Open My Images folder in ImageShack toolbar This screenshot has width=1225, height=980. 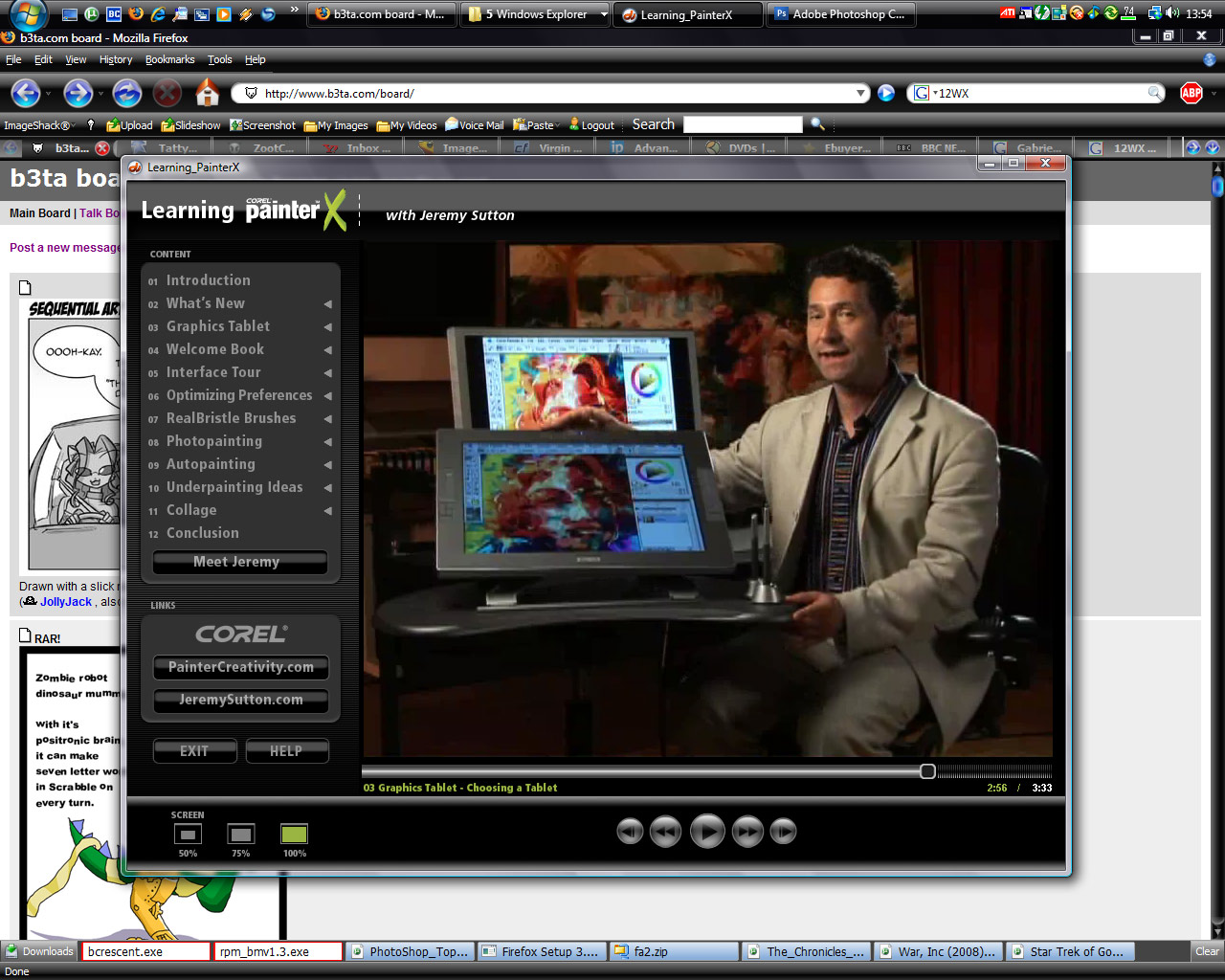click(336, 125)
